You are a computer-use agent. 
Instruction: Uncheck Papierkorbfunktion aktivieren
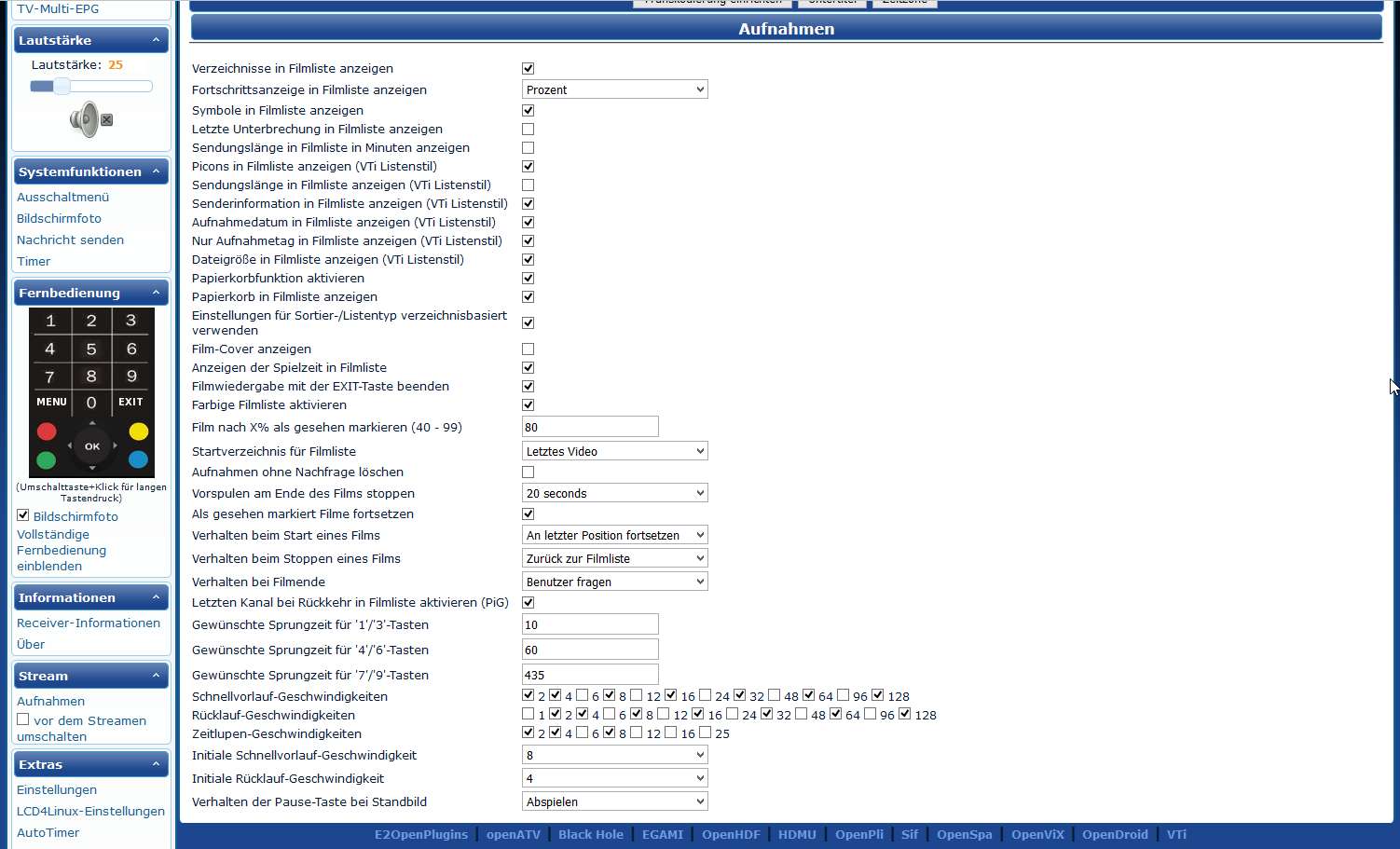tap(528, 279)
